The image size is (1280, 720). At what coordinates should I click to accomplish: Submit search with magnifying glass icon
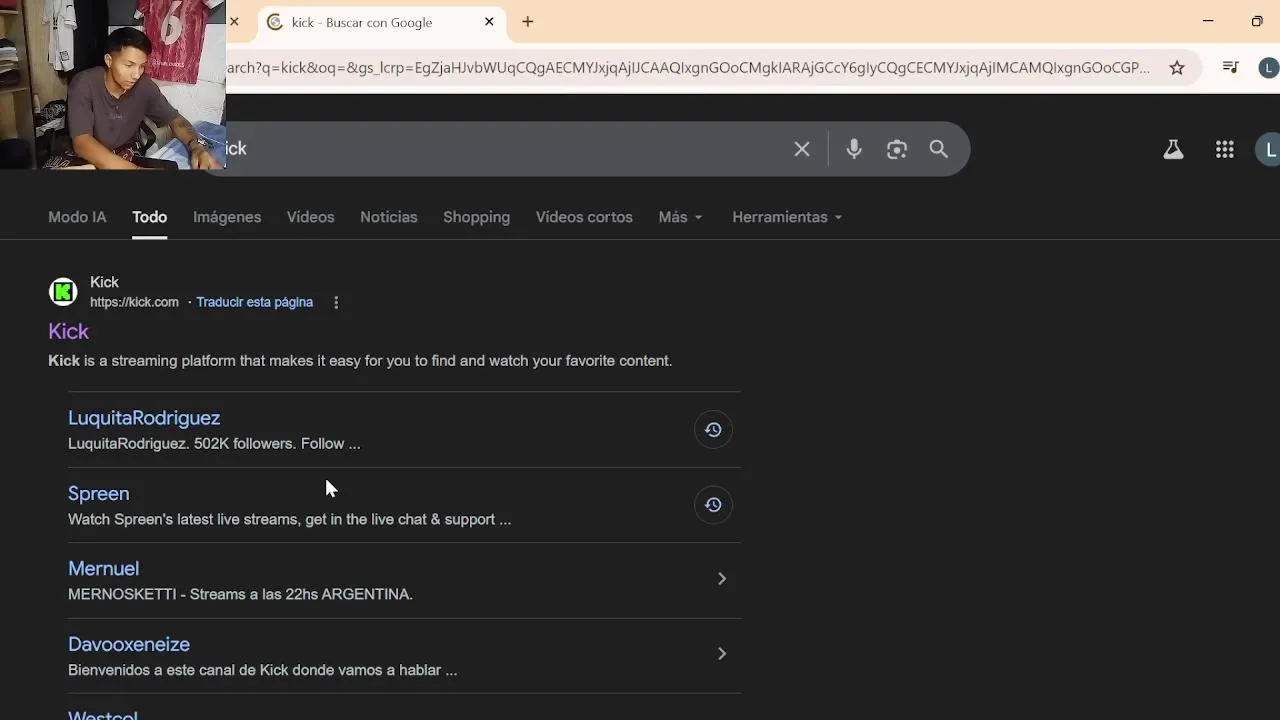(939, 149)
